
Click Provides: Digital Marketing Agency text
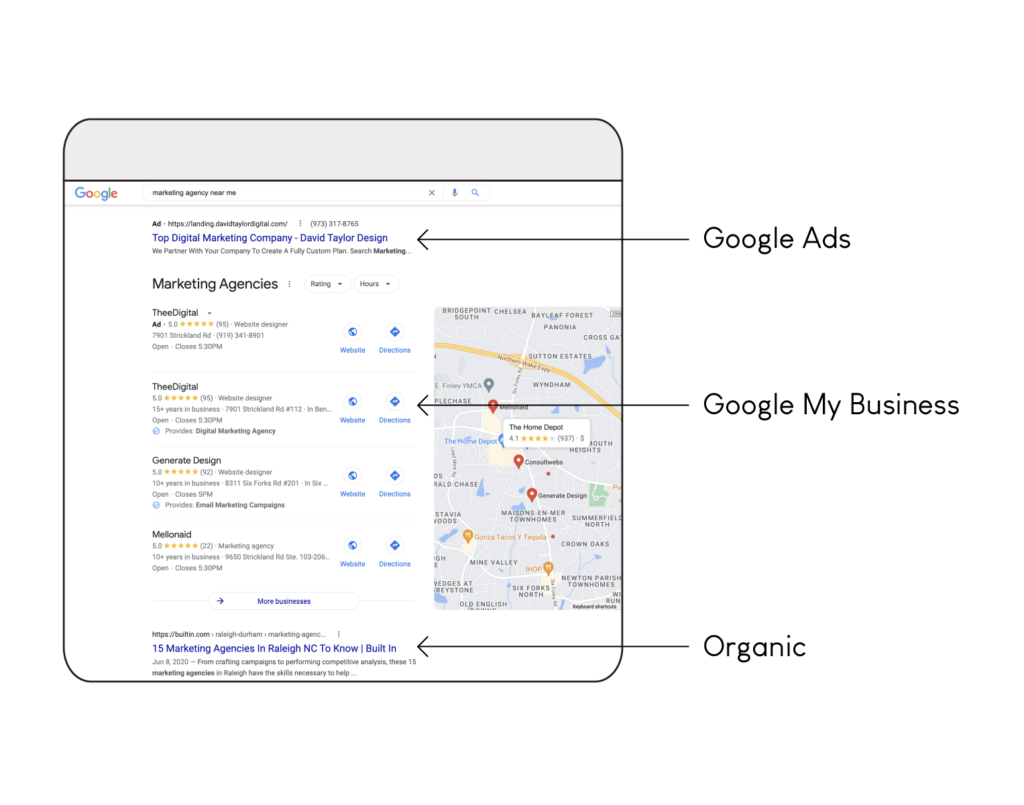(220, 431)
